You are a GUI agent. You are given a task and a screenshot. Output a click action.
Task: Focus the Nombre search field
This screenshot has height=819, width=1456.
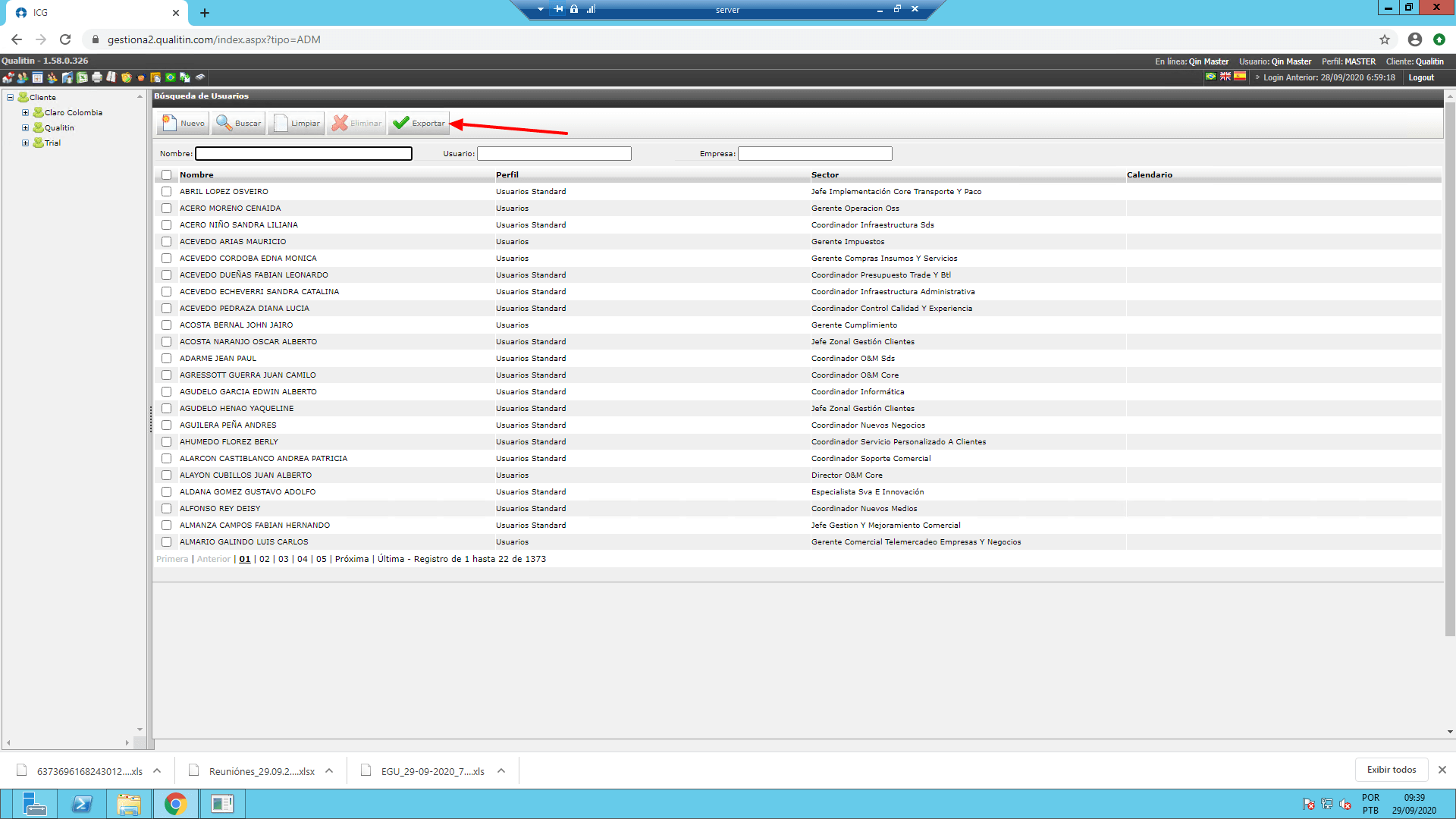tap(303, 154)
